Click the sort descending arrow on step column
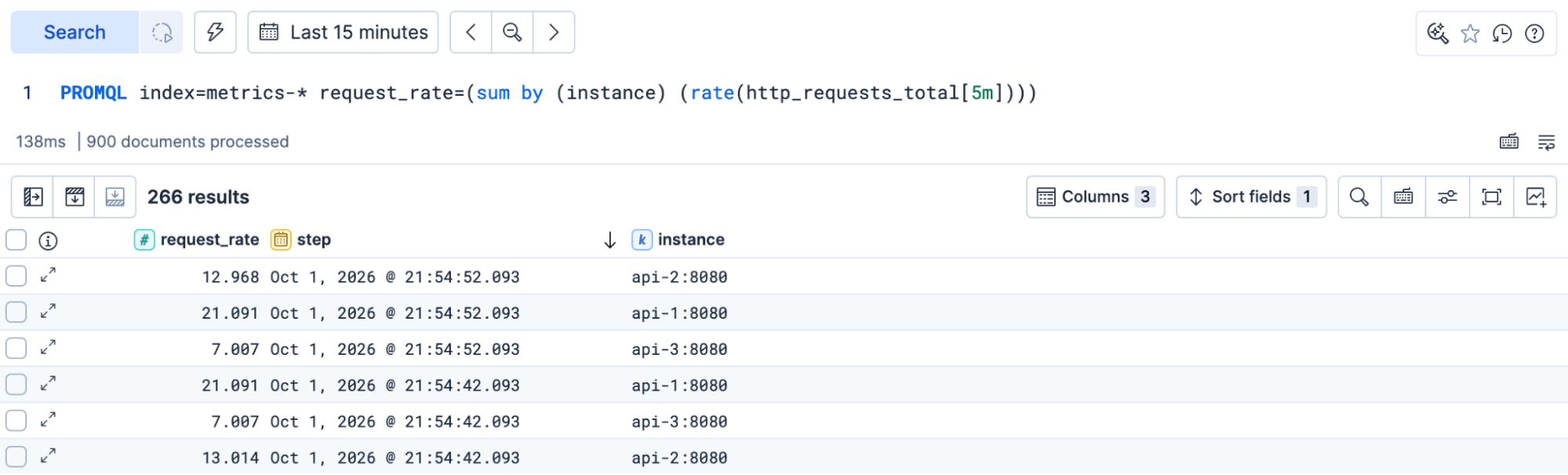The width and height of the screenshot is (1568, 475). 610,240
